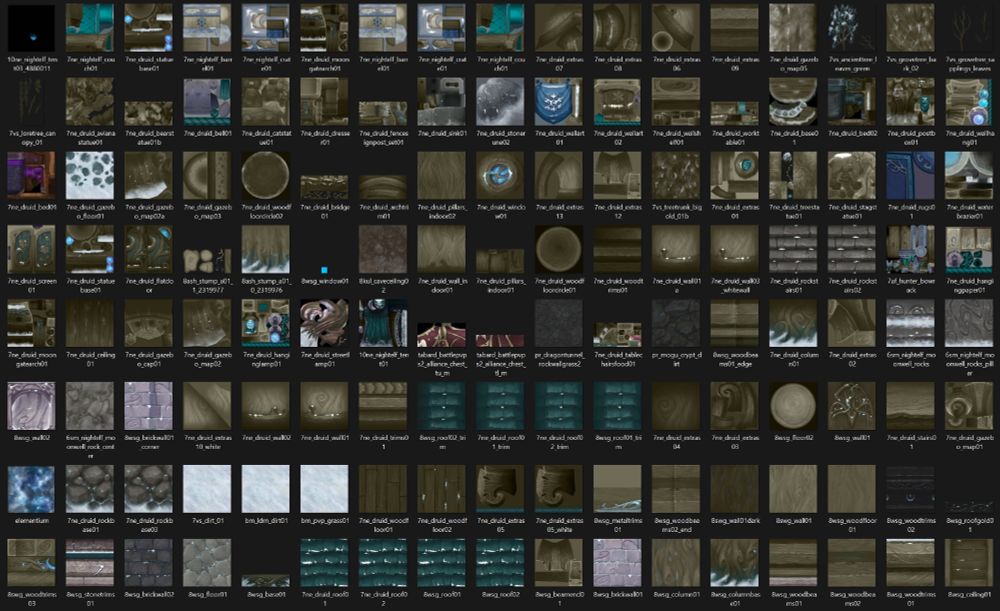1000x611 pixels.
Task: Click the 8wsg_ceiling01 texture
Action: click(x=969, y=563)
